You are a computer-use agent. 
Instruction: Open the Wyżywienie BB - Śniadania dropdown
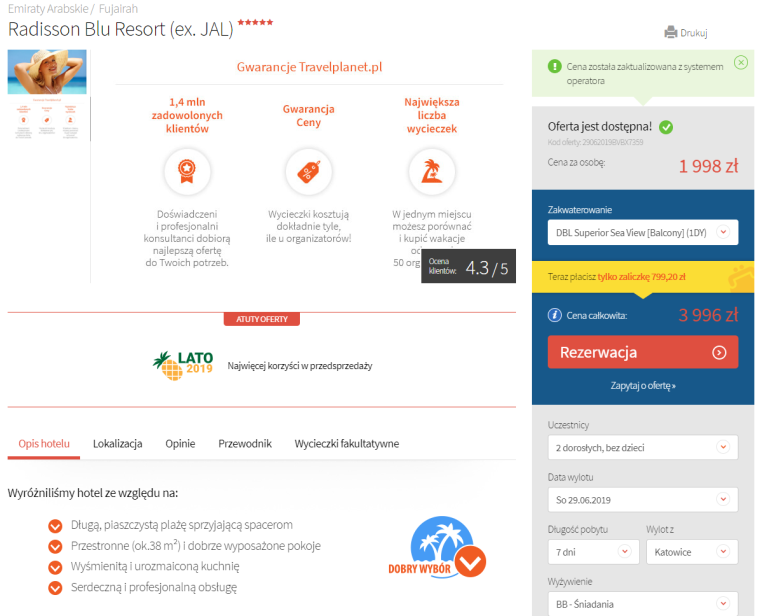(643, 604)
